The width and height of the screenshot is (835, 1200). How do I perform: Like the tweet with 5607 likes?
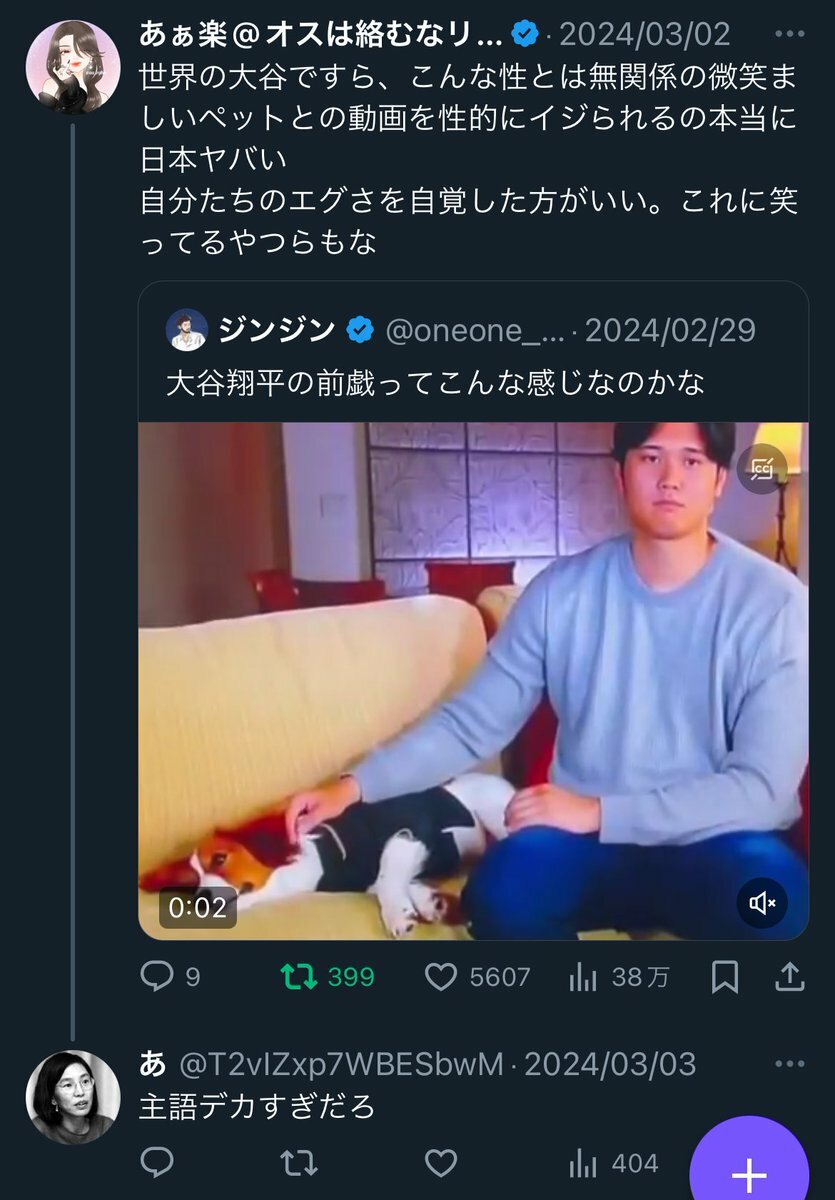[x=441, y=976]
